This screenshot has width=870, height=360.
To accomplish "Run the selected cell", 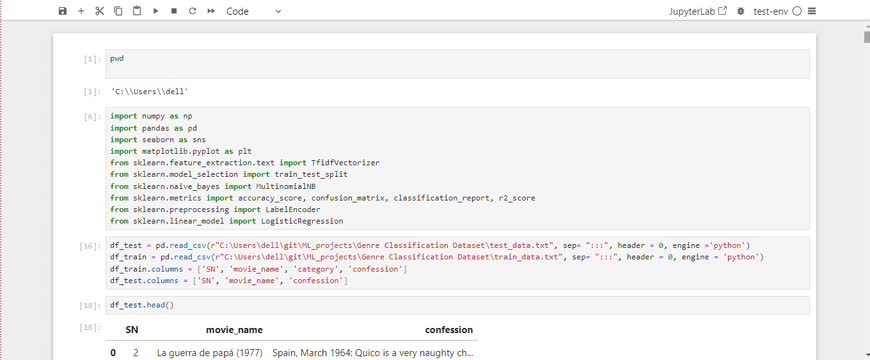I will click(x=155, y=11).
